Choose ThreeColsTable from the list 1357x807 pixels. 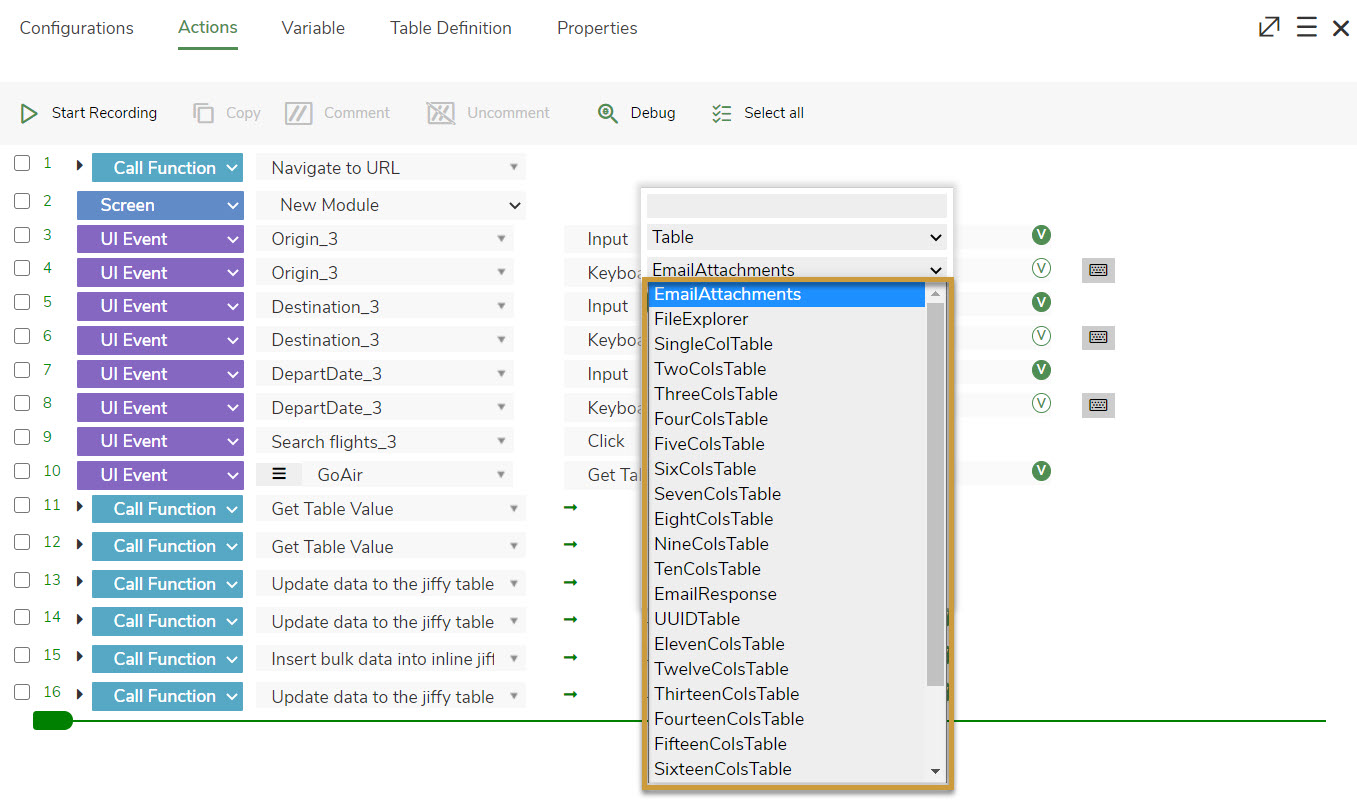[x=715, y=394]
